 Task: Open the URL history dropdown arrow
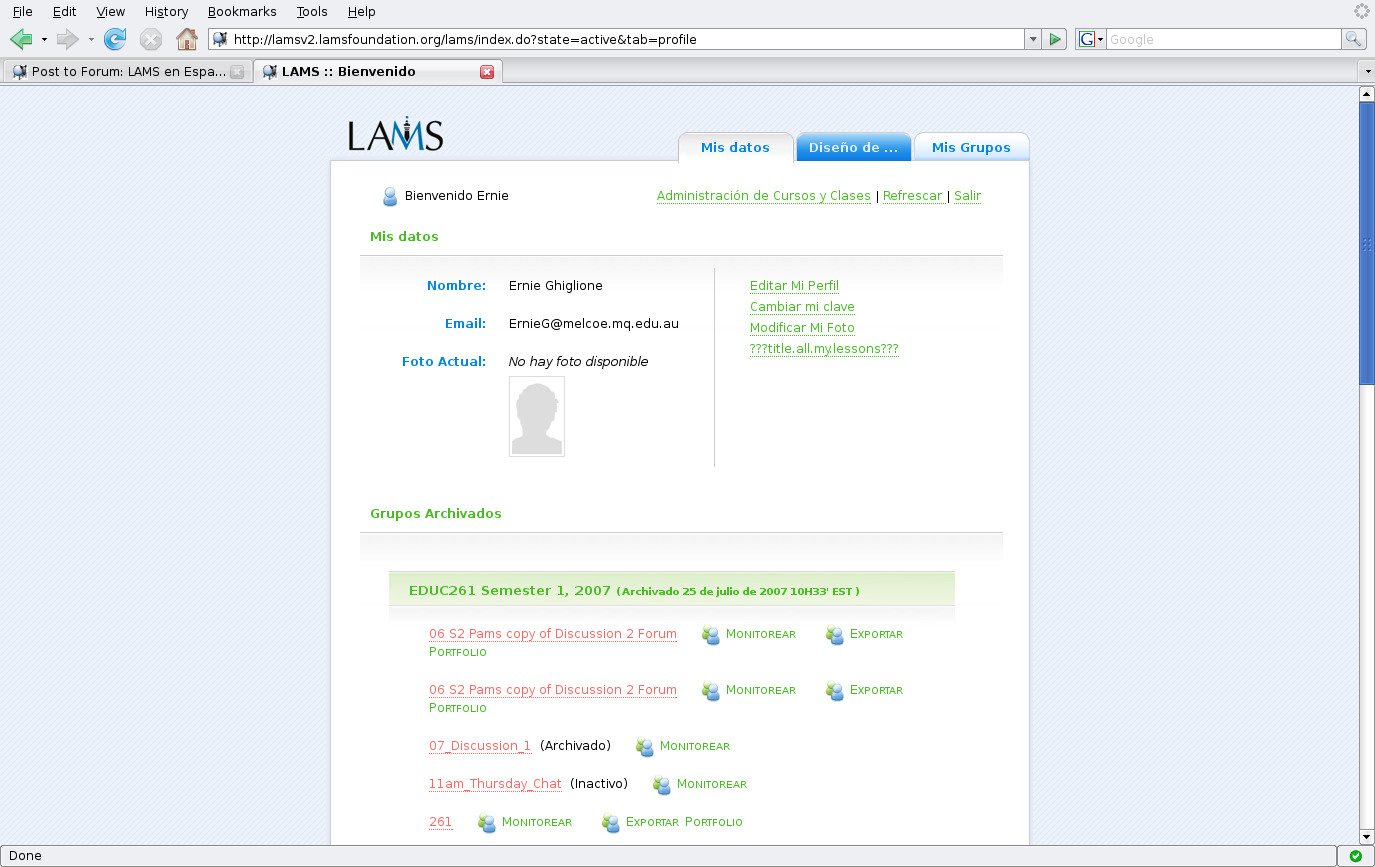pos(1033,39)
